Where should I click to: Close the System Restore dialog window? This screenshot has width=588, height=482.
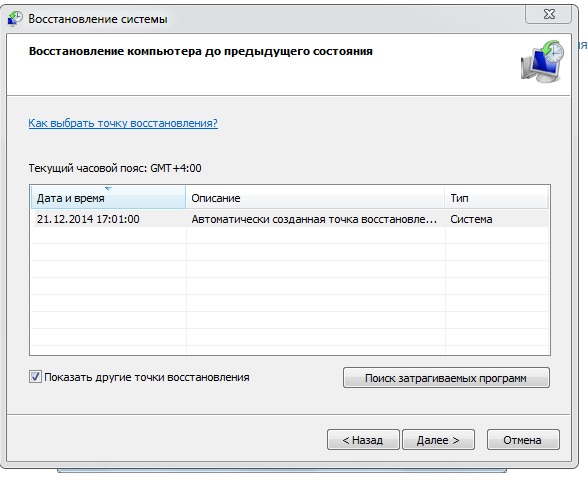[549, 14]
